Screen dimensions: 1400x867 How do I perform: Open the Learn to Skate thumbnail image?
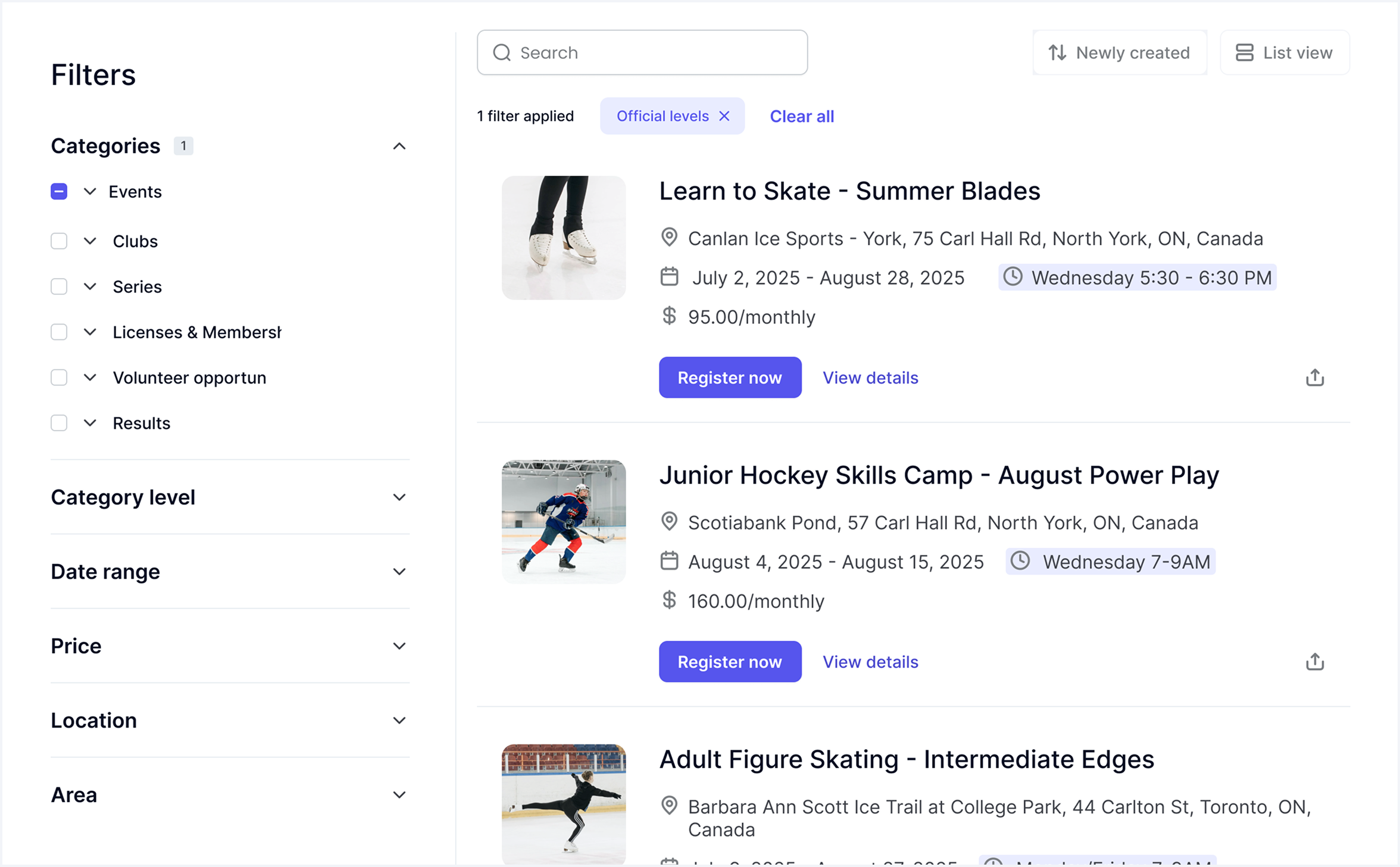[x=564, y=238]
